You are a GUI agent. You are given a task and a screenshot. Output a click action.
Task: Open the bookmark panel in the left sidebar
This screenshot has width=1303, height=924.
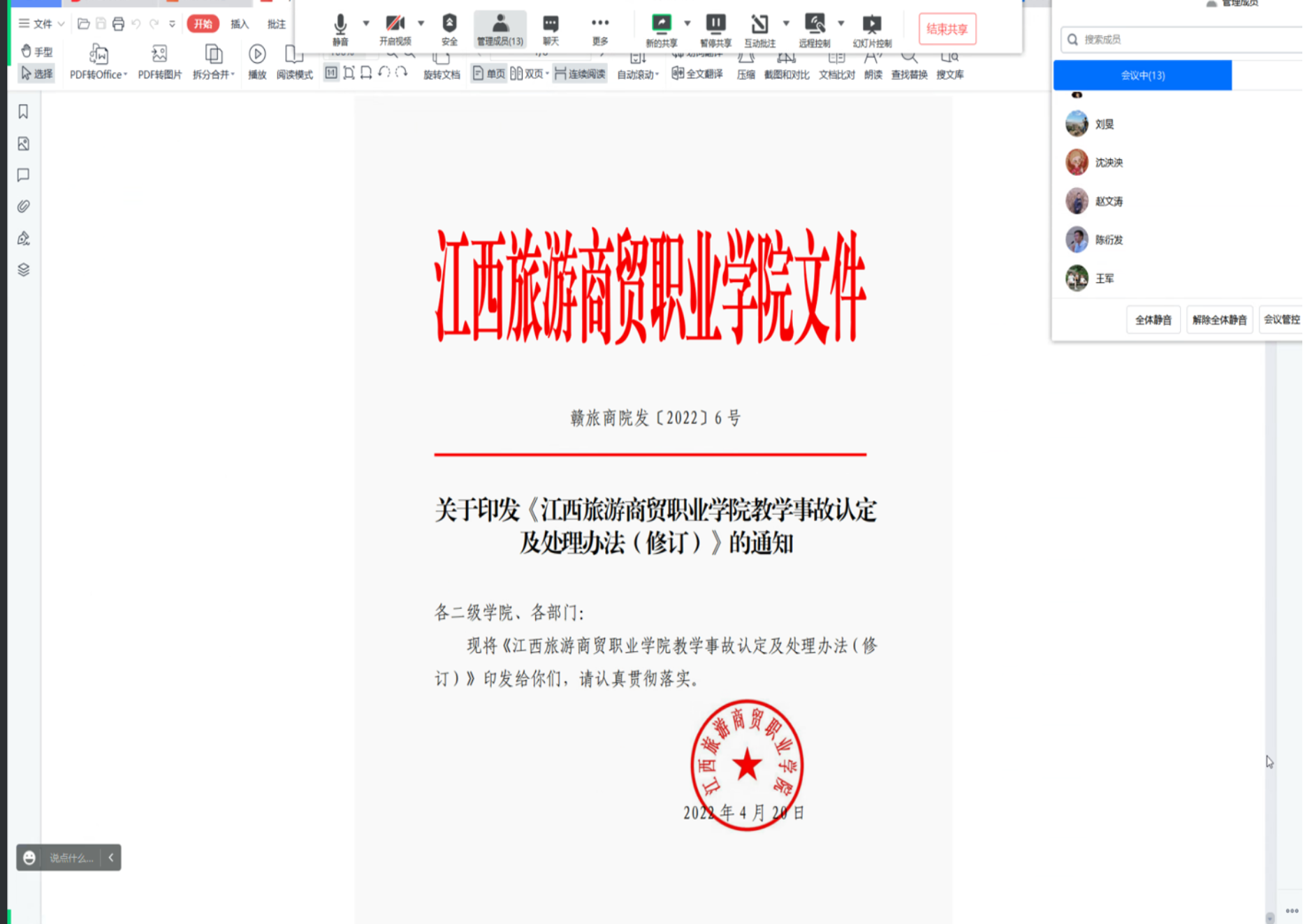pyautogui.click(x=23, y=112)
